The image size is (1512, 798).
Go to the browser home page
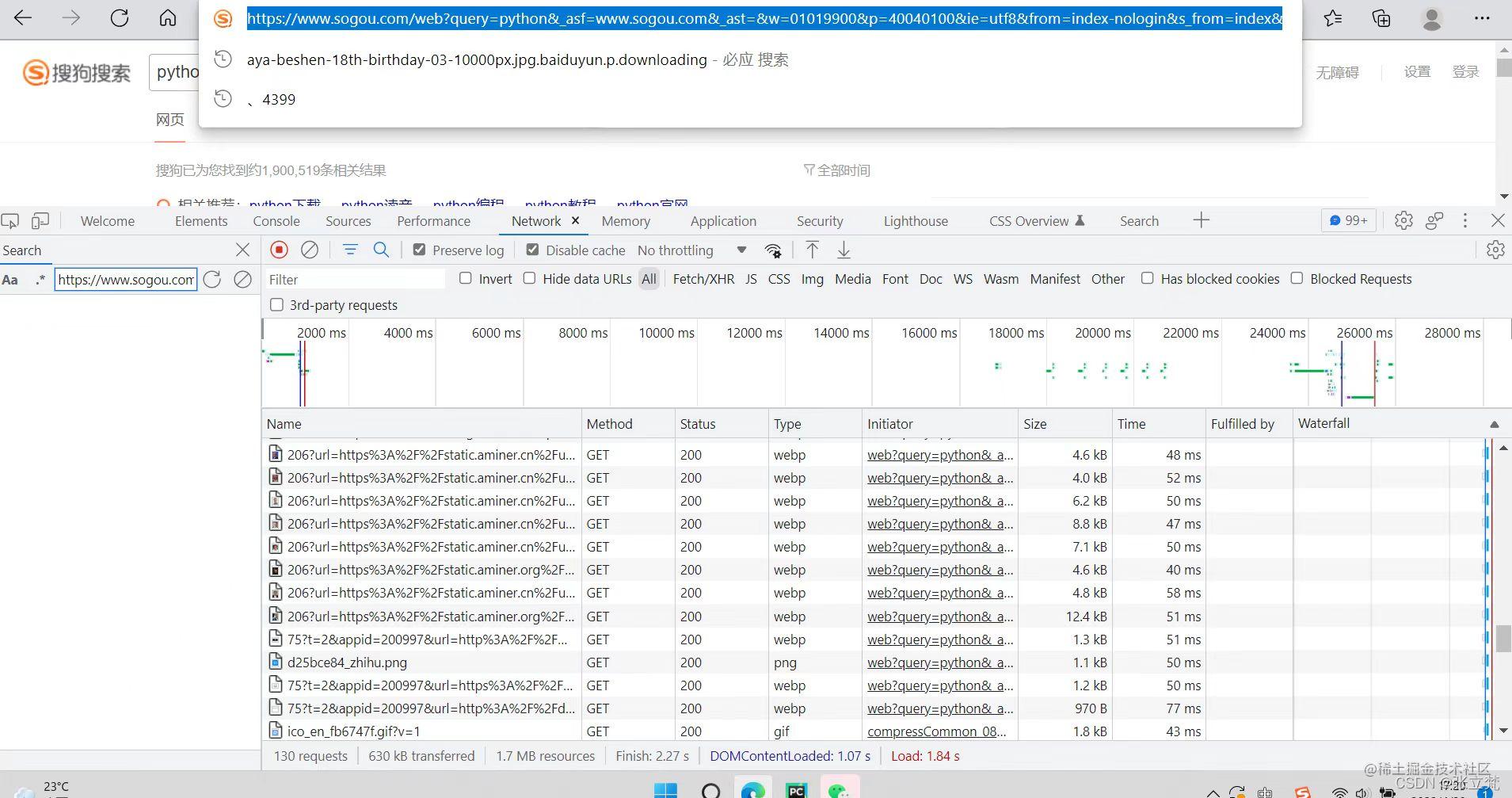pos(168,18)
